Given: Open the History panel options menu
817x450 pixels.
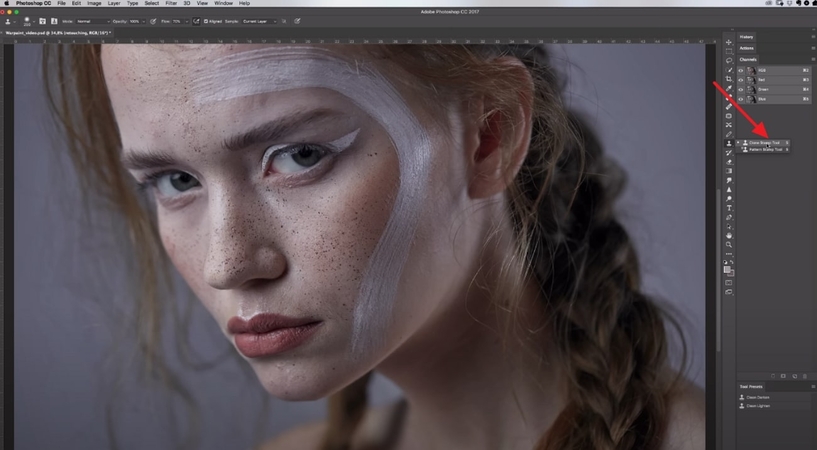Looking at the screenshot, I should pyautogui.click(x=813, y=37).
